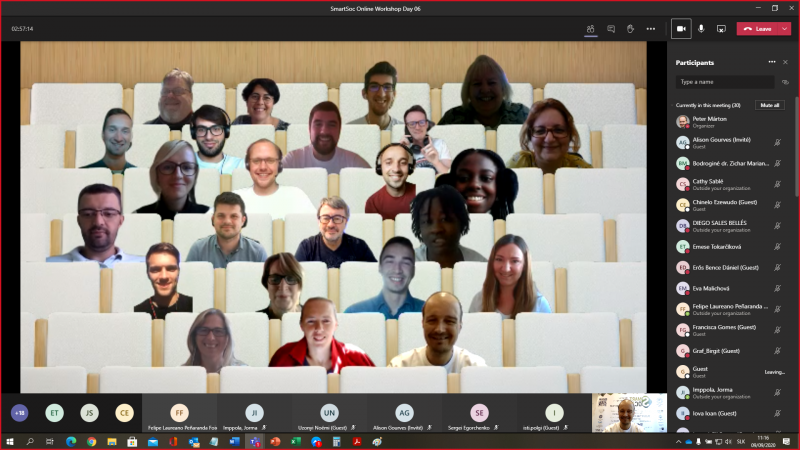800x450 pixels.
Task: Click the Raise hand icon
Action: coord(630,29)
